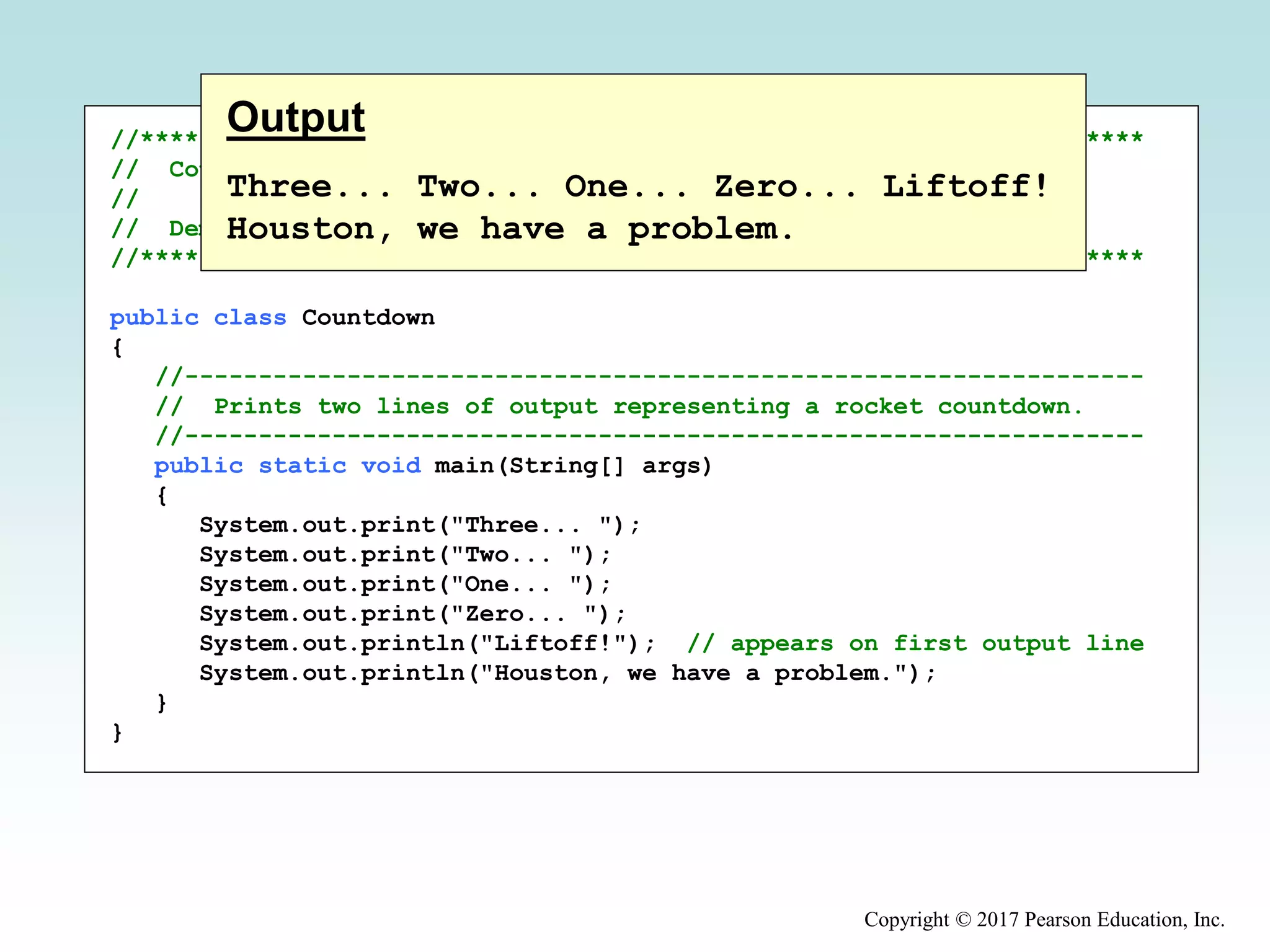The width and height of the screenshot is (1270, 952).
Task: Click the println Houston statement in code
Action: point(567,673)
